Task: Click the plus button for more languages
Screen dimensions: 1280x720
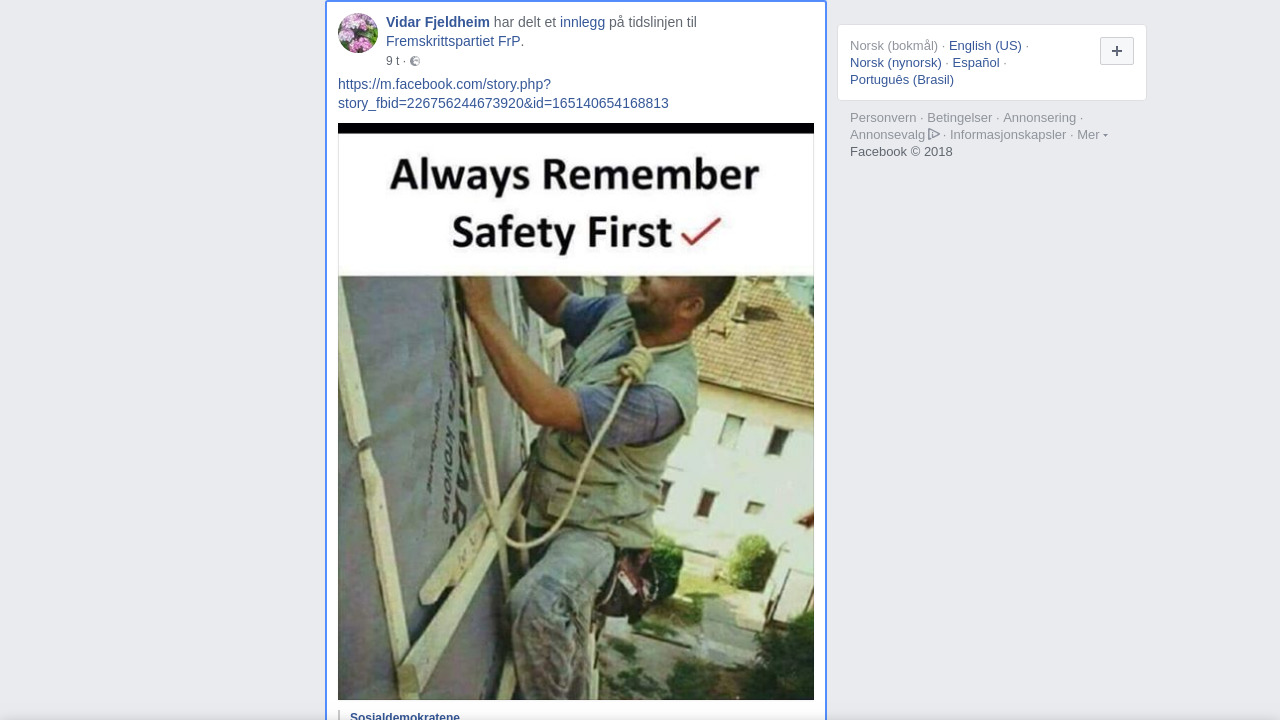Action: (1117, 51)
